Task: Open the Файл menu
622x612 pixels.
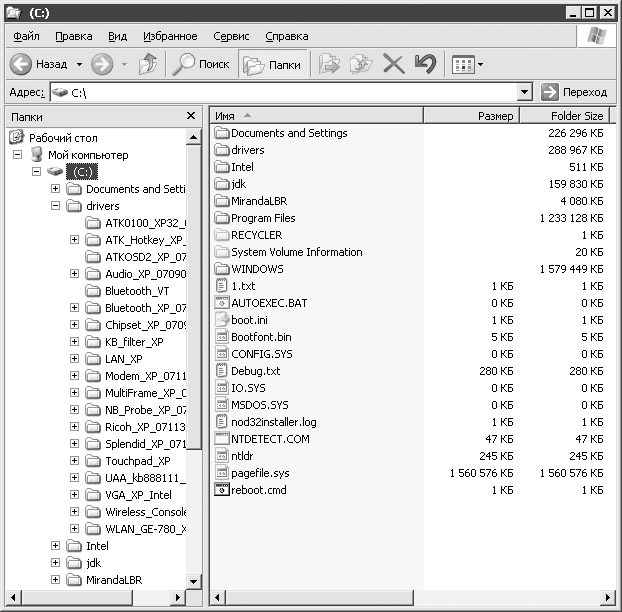Action: coord(27,36)
